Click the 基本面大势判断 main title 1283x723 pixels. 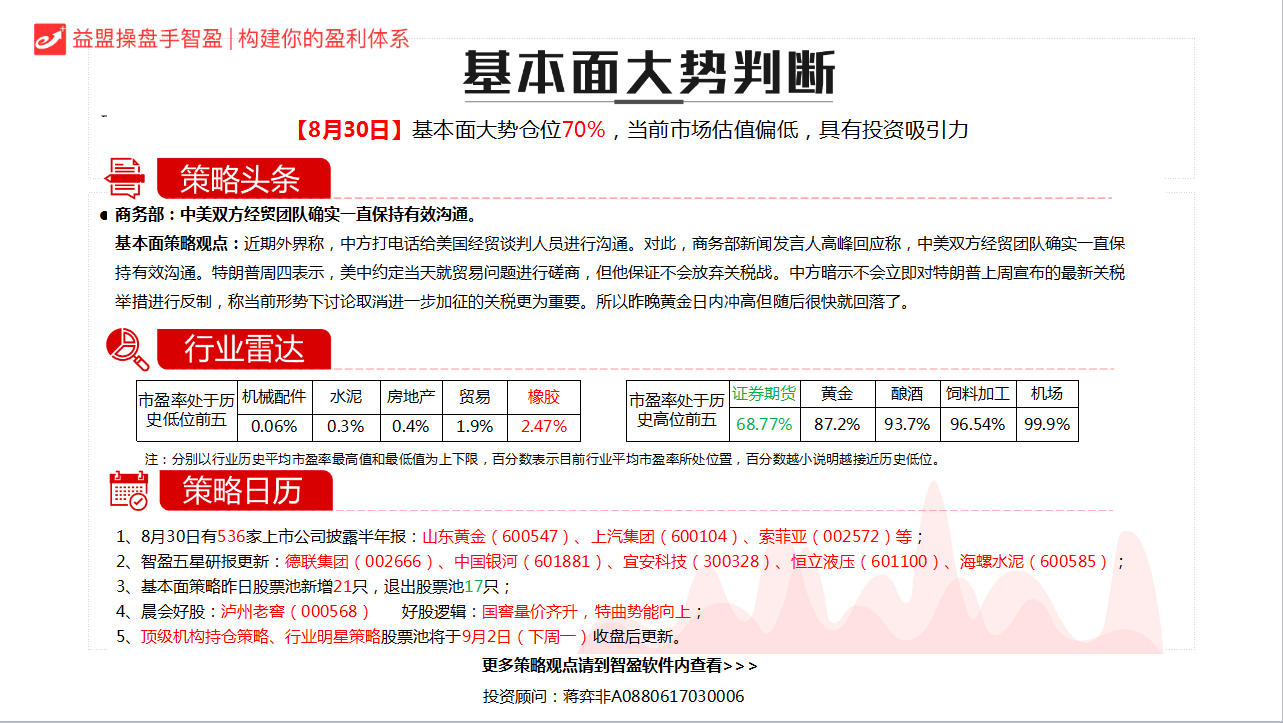point(648,72)
